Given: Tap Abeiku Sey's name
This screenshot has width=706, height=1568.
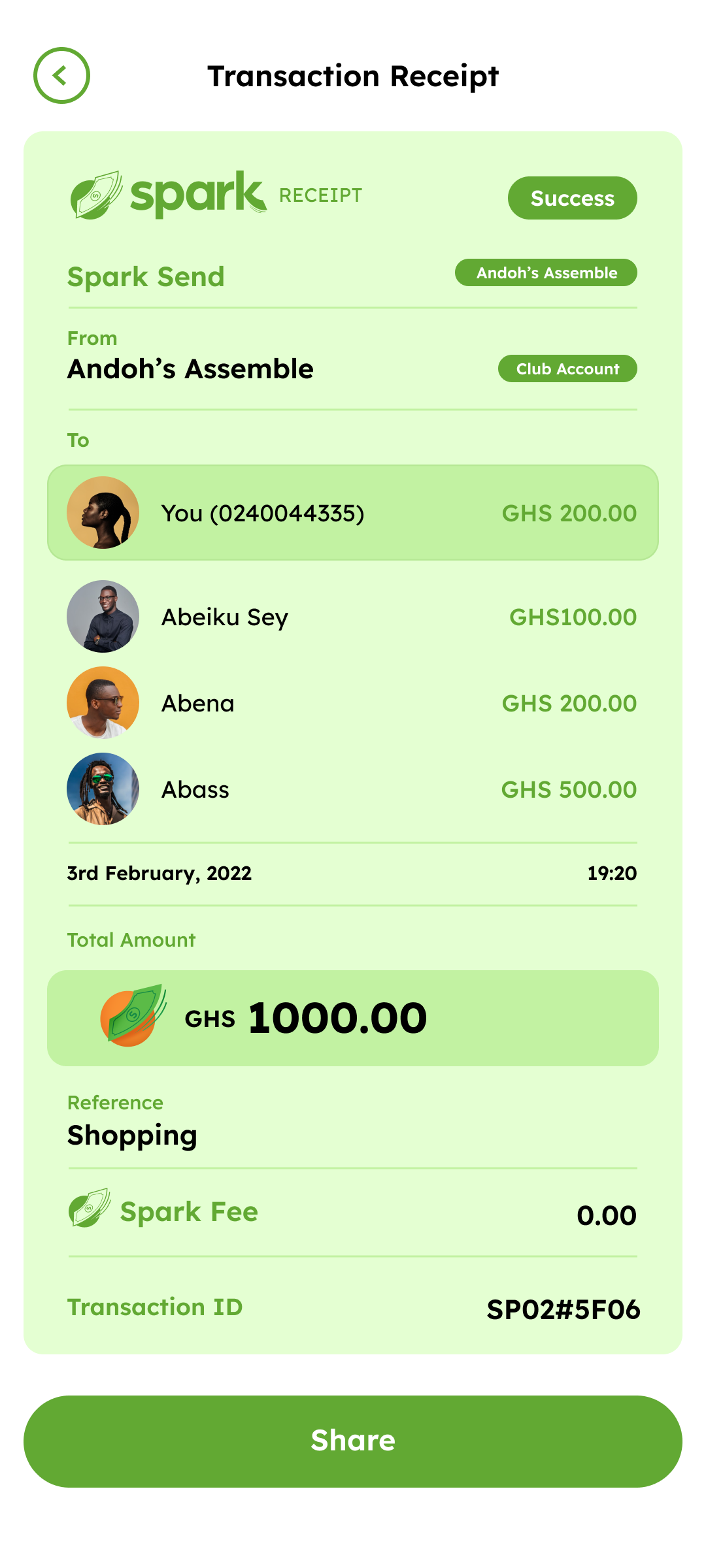Looking at the screenshot, I should (225, 617).
